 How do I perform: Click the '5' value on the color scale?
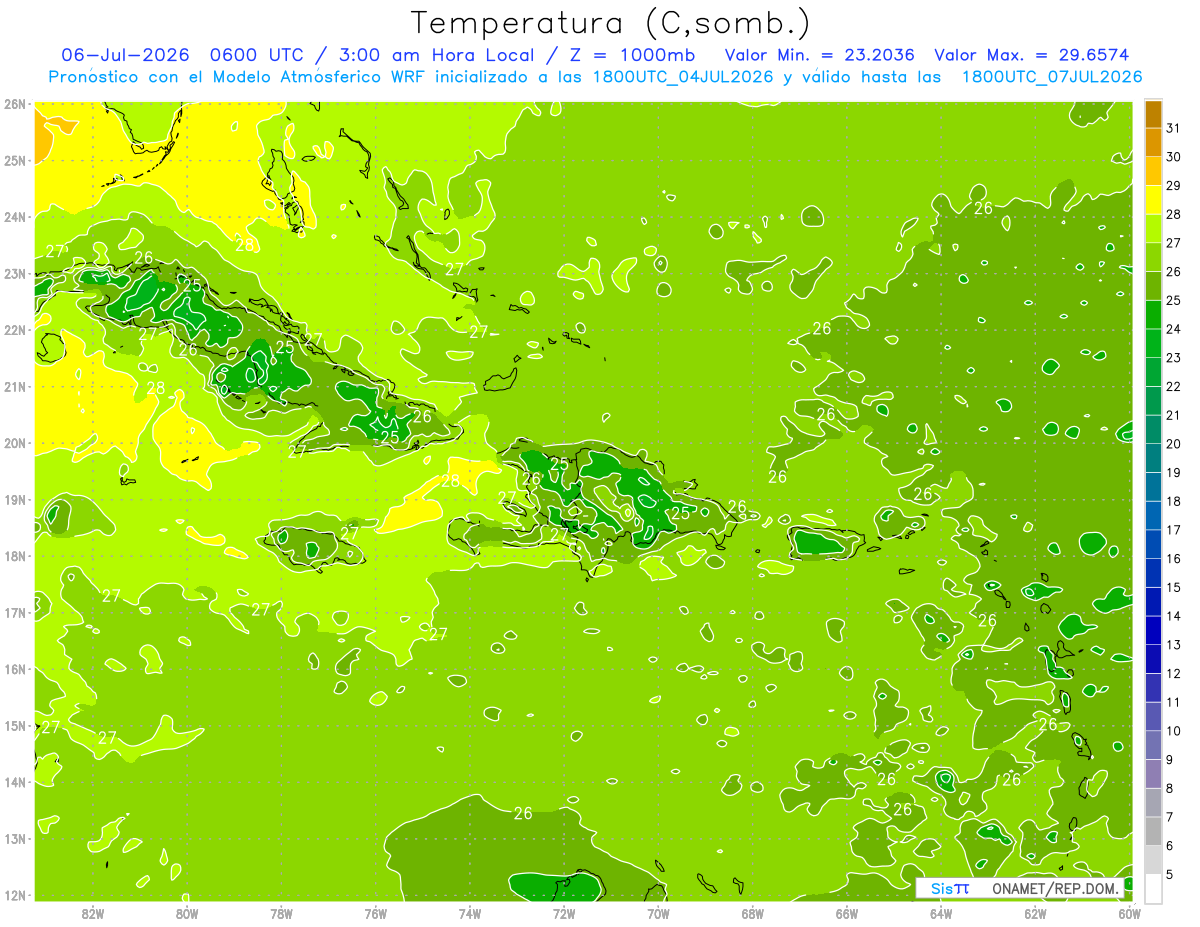pos(1170,874)
